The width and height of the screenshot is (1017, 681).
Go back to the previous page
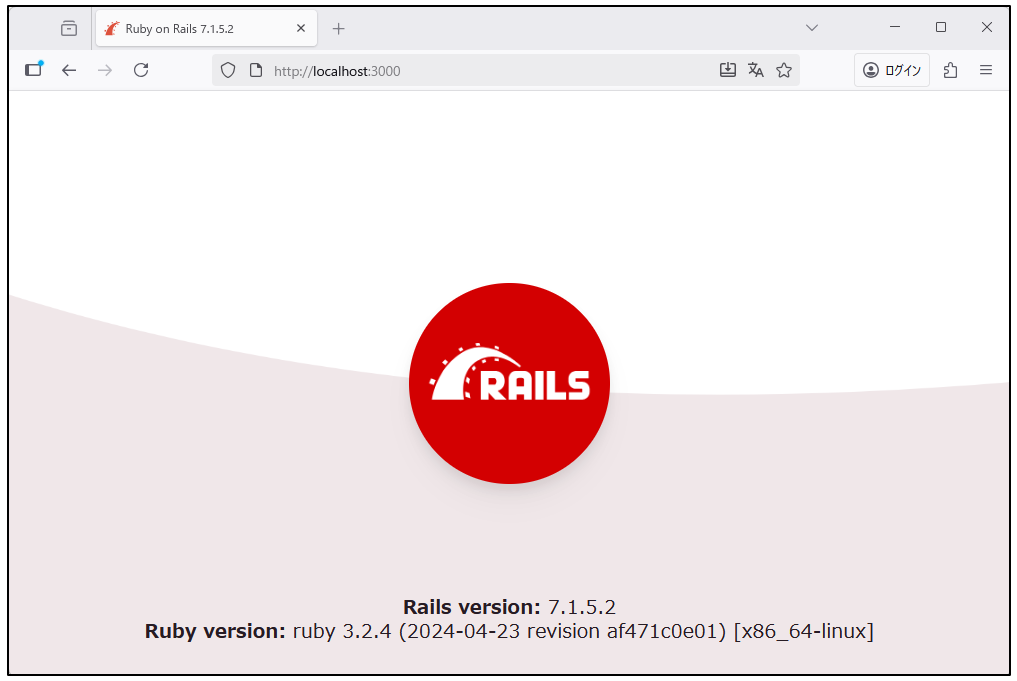pos(69,70)
